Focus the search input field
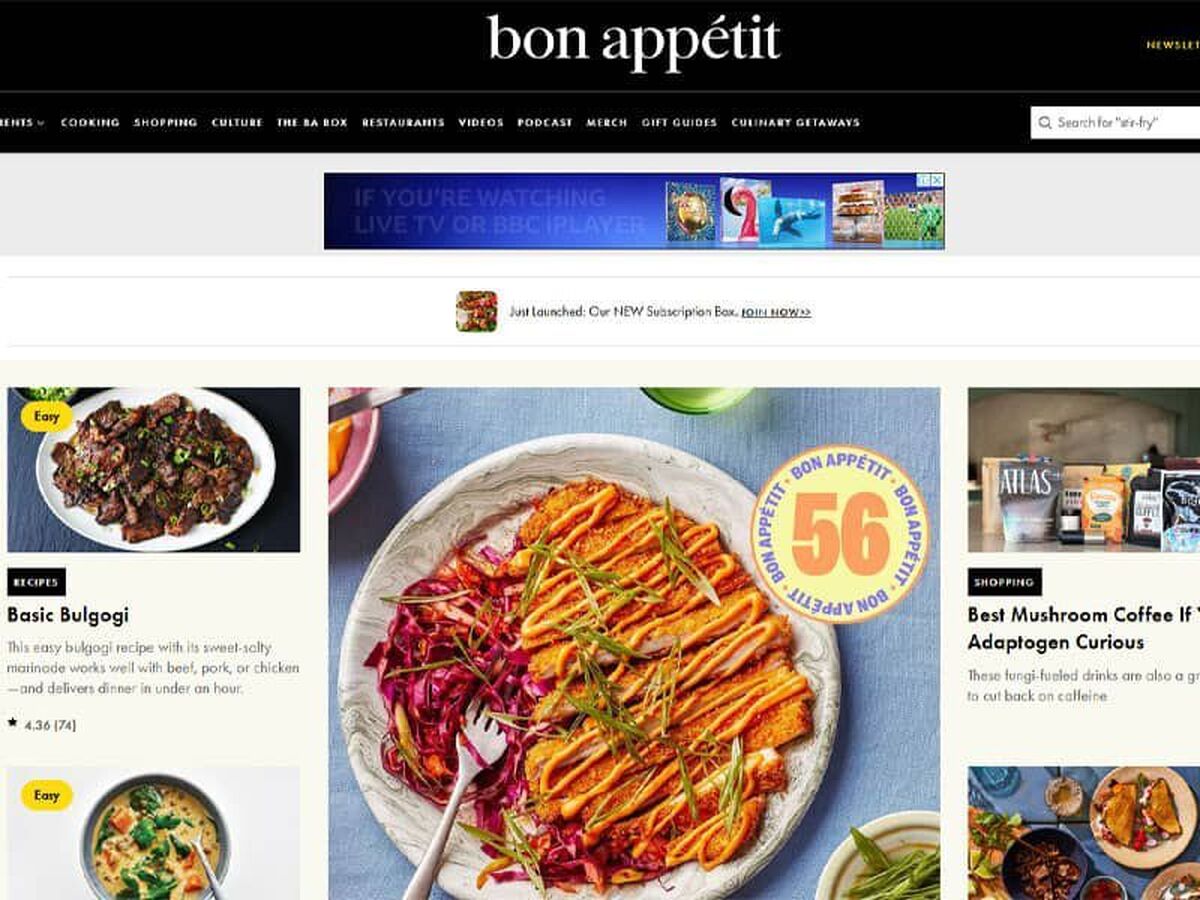1200x900 pixels. coord(1116,122)
